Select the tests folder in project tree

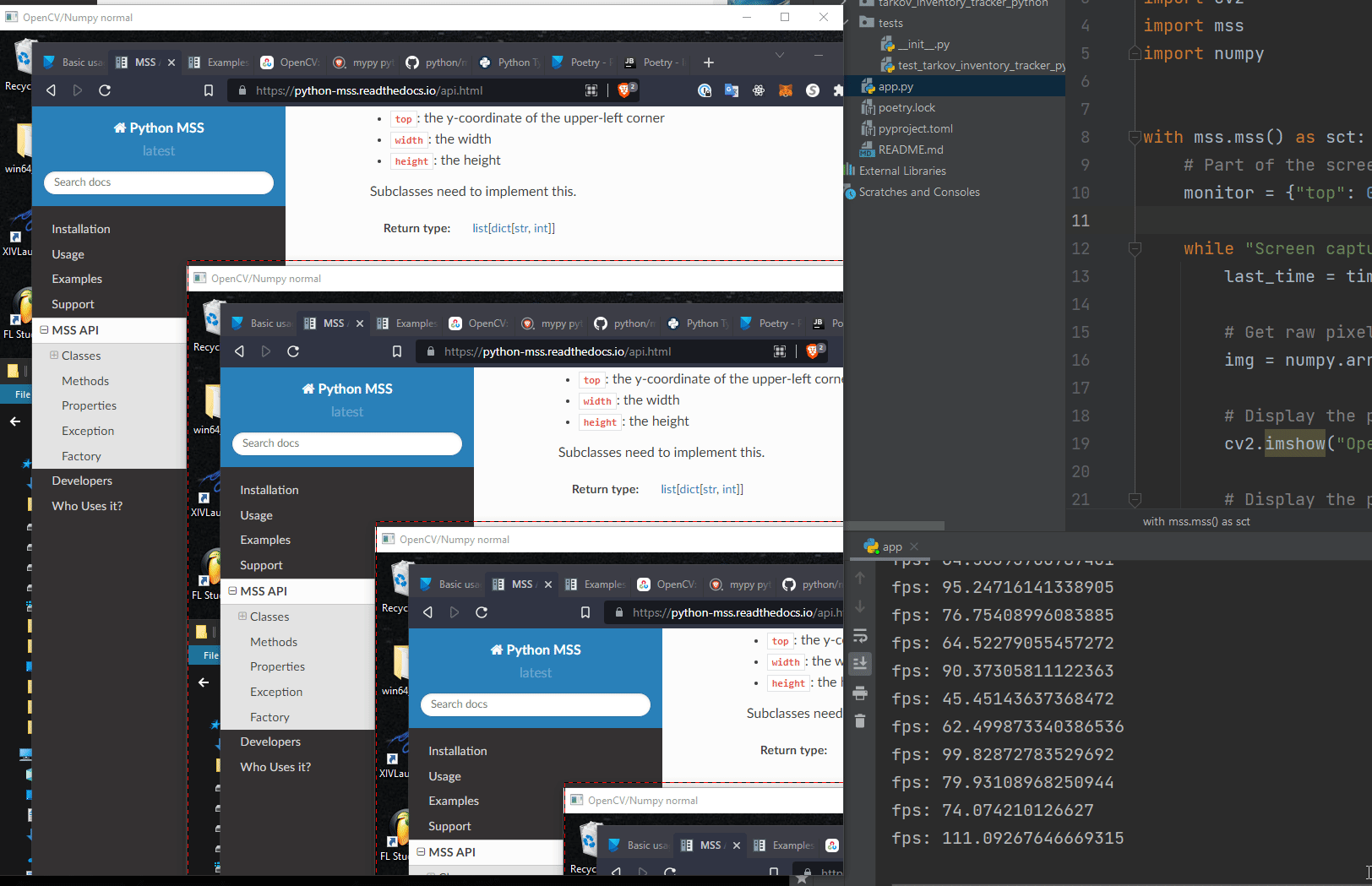coord(890,23)
